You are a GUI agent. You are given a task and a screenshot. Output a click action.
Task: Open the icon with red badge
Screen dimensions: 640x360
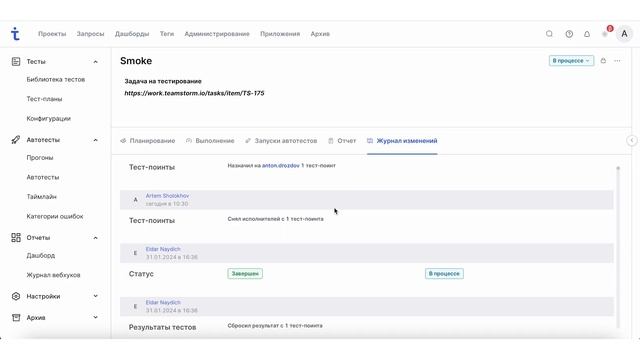(x=606, y=32)
